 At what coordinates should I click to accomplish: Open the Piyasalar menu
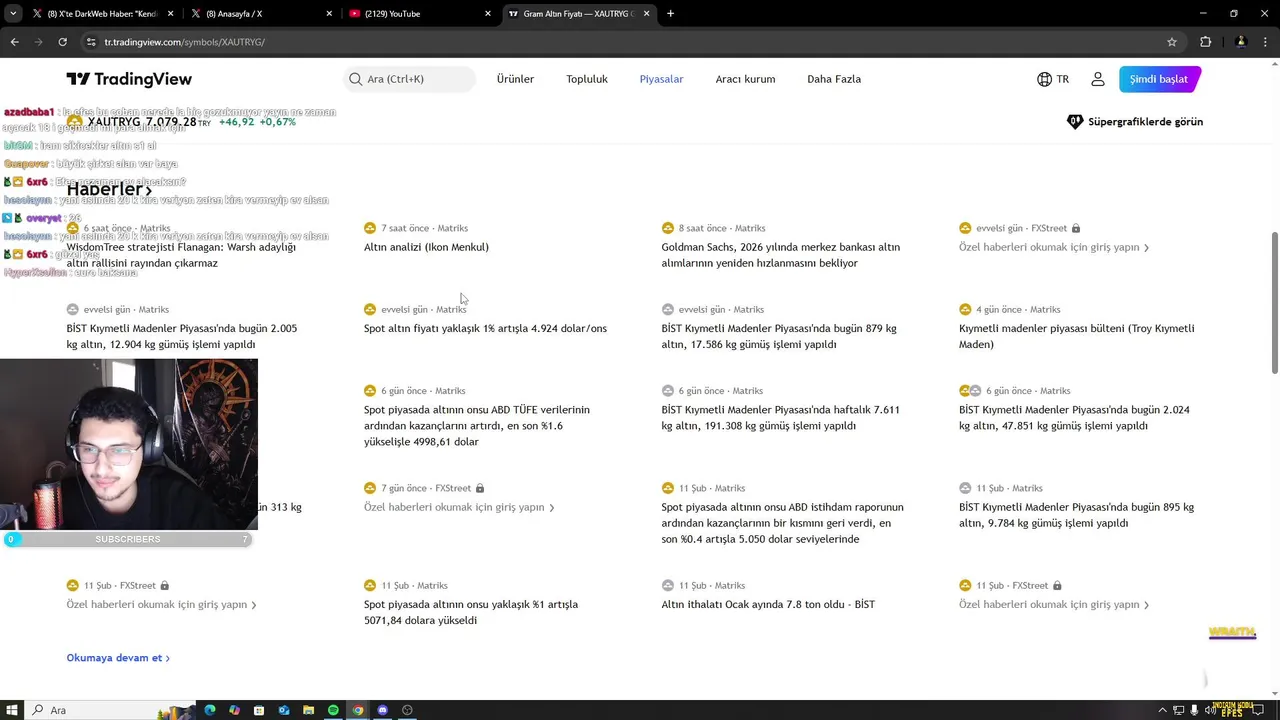point(661,79)
